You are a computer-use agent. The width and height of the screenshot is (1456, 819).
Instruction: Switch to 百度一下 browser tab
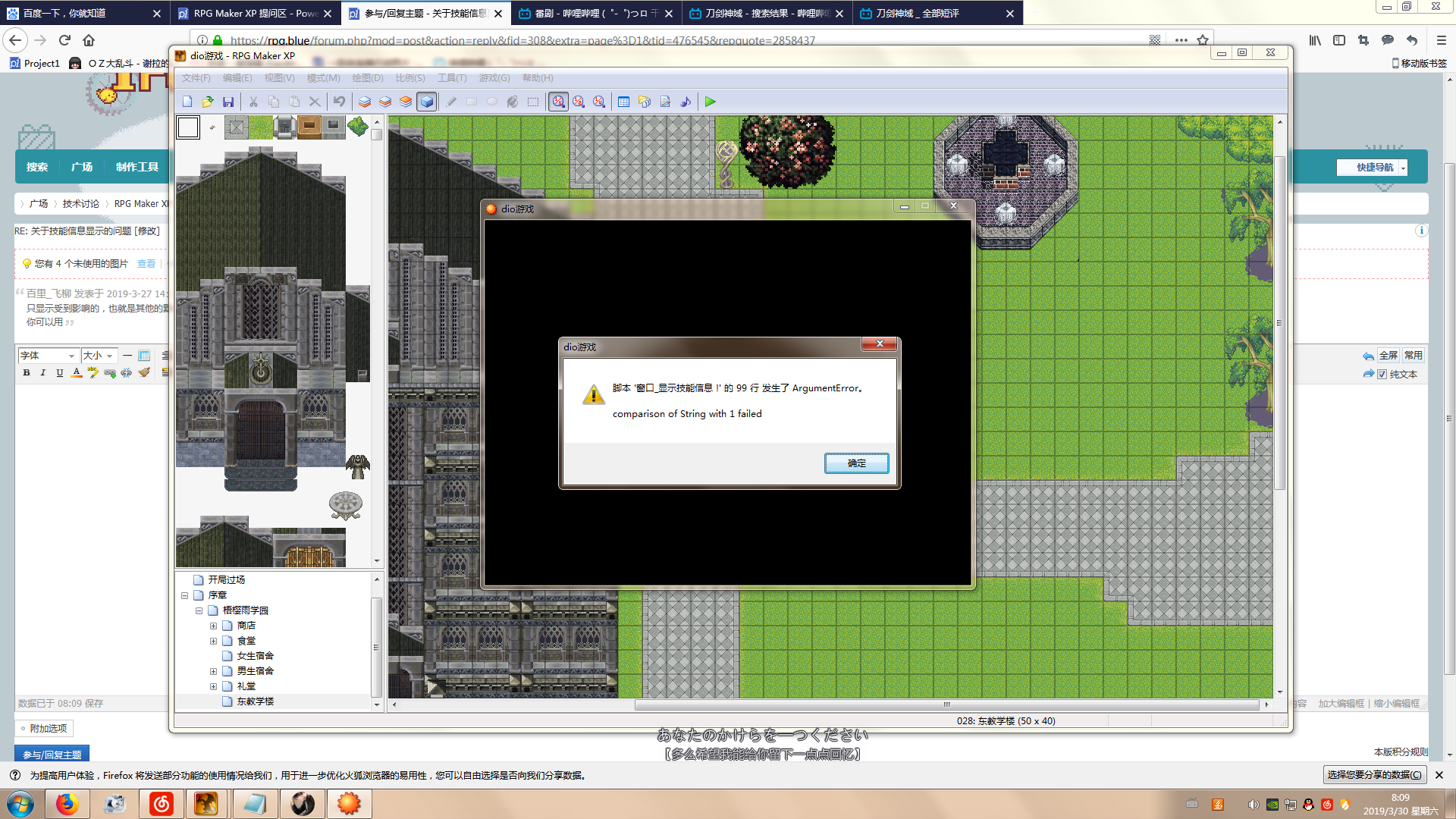click(83, 13)
